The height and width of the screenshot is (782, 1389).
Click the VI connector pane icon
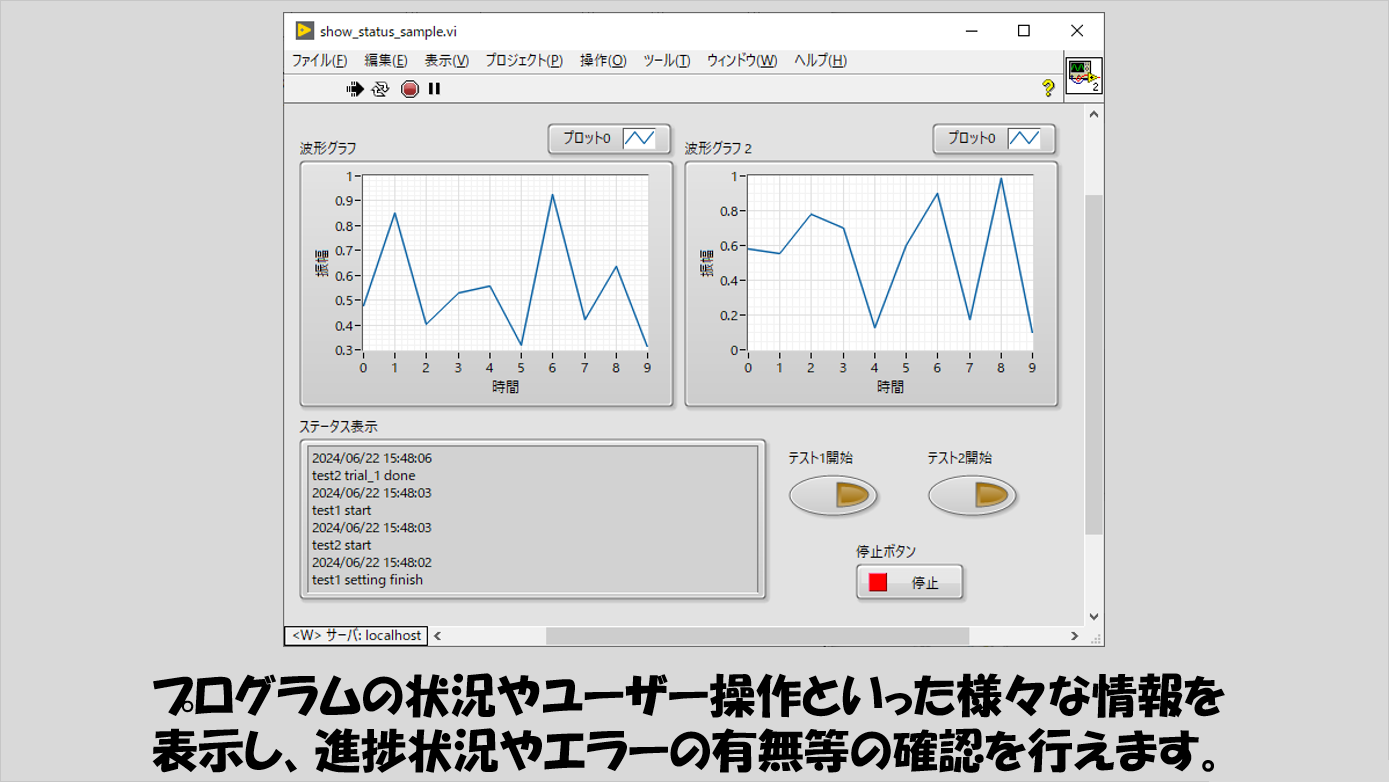pyautogui.click(x=1083, y=76)
